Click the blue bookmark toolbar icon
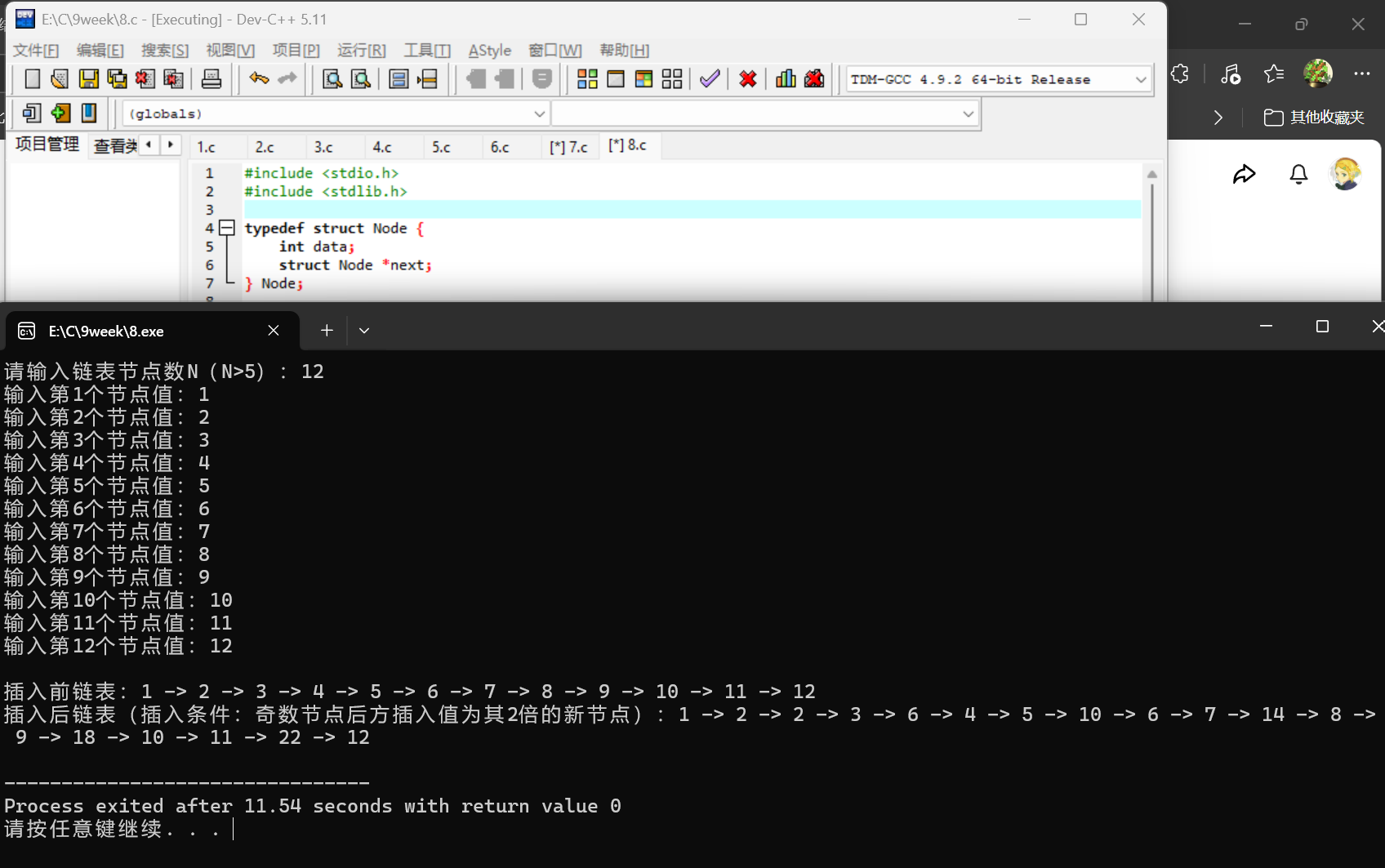 pyautogui.click(x=89, y=113)
